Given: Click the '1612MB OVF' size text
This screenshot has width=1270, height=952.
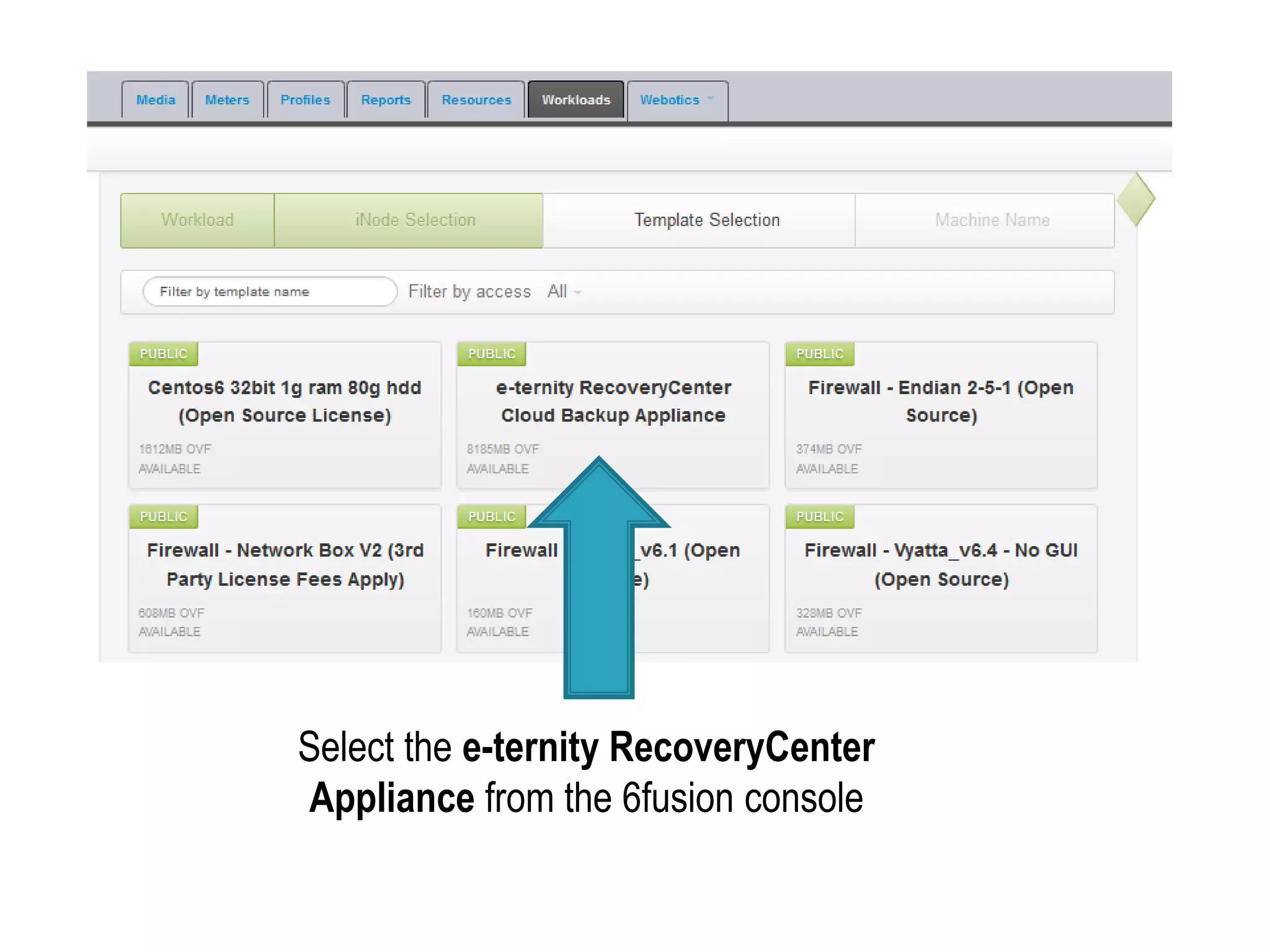Looking at the screenshot, I should [175, 449].
